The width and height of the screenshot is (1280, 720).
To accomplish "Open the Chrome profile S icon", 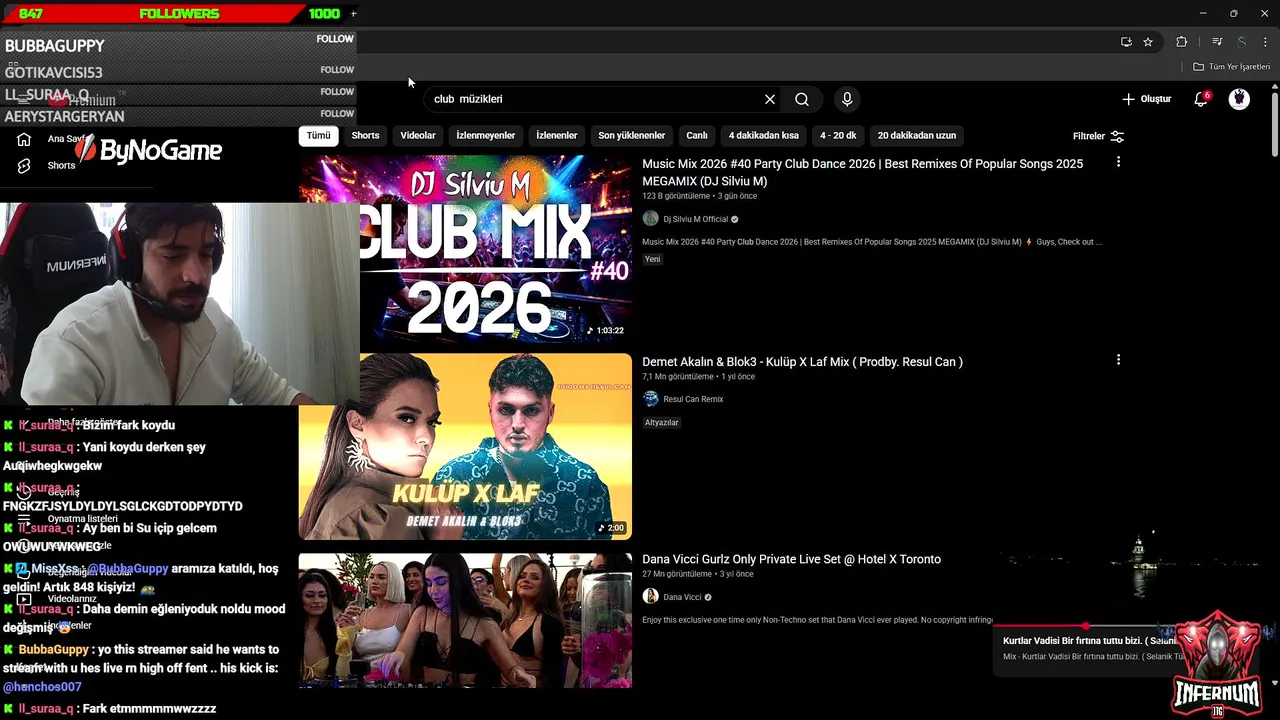I will point(1241,42).
